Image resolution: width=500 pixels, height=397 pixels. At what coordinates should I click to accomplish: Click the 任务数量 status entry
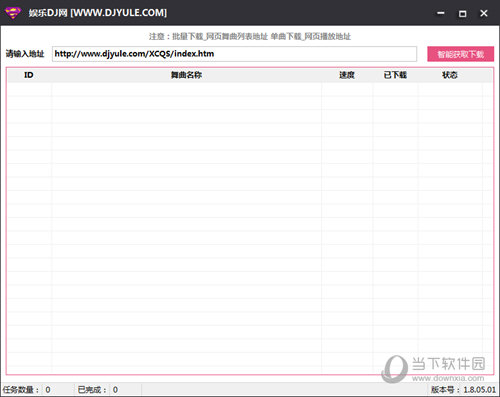pyautogui.click(x=27, y=389)
